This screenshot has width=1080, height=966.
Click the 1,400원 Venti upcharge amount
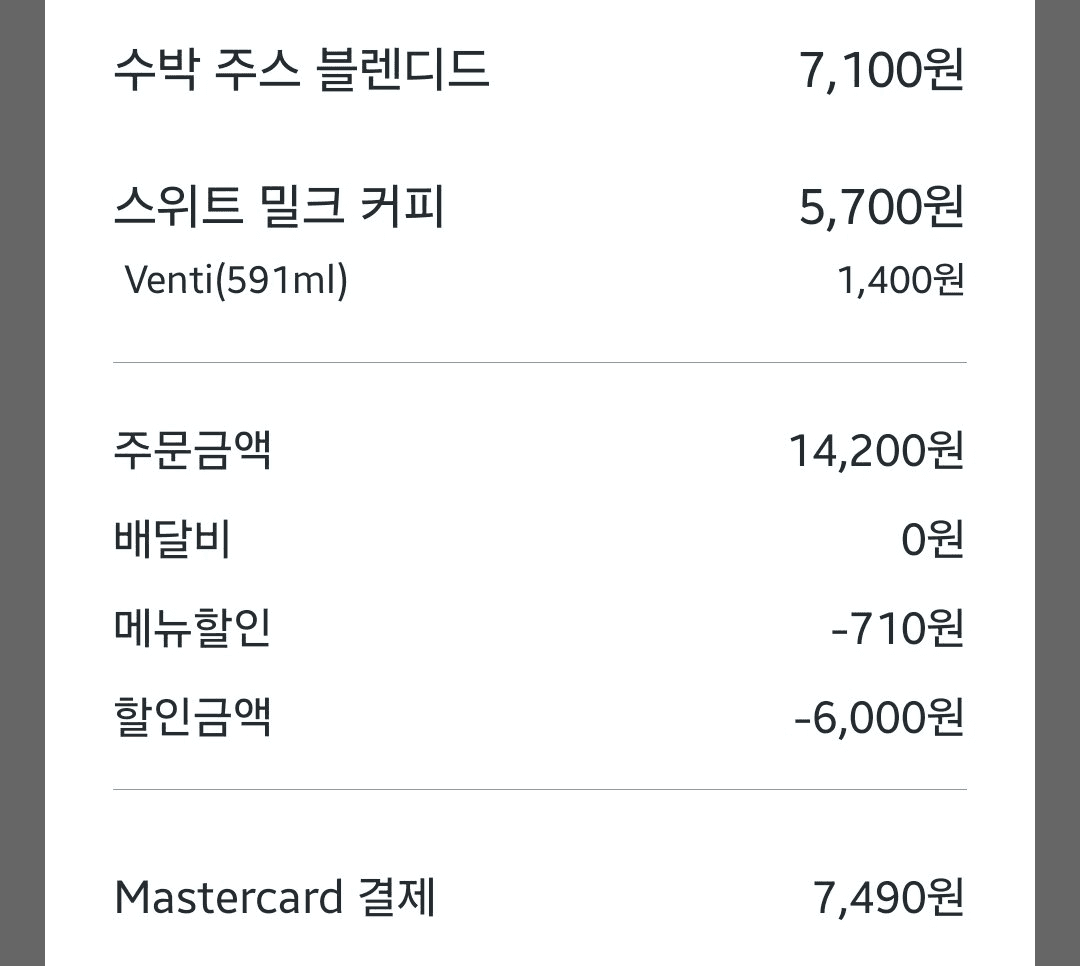click(x=900, y=280)
